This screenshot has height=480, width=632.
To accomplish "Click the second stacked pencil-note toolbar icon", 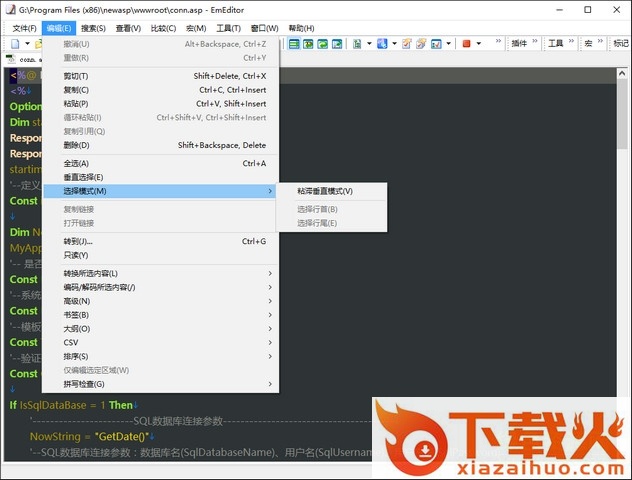I will (421, 44).
